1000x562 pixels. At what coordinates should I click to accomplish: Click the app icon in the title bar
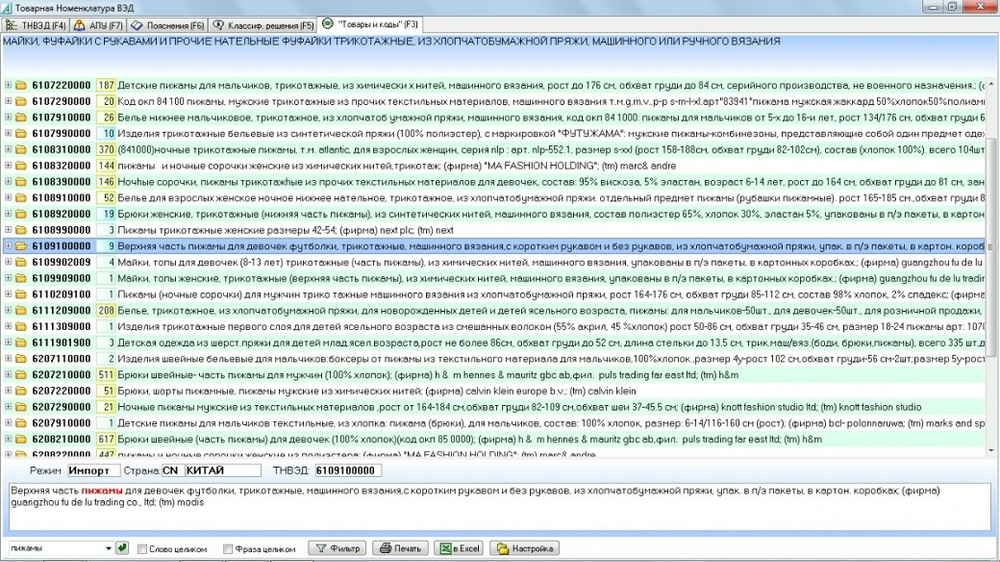click(x=6, y=8)
